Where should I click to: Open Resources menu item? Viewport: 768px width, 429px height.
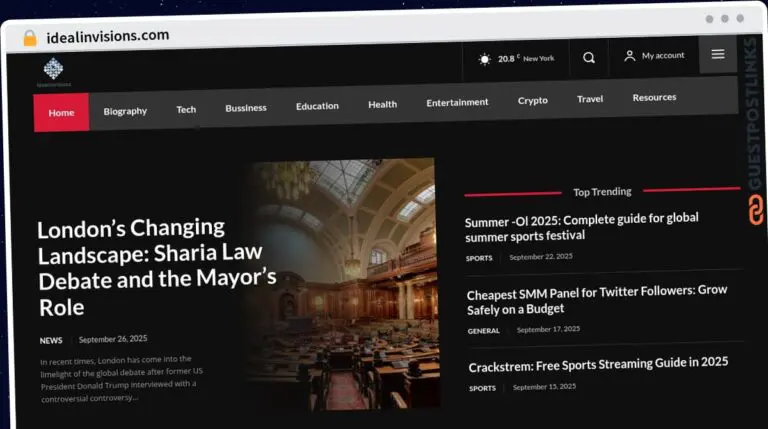point(654,97)
